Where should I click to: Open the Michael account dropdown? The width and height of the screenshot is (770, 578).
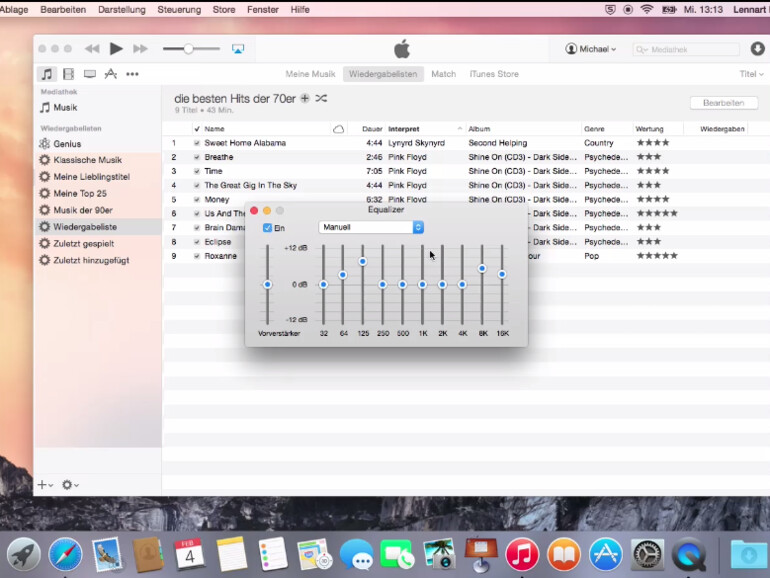coord(591,49)
